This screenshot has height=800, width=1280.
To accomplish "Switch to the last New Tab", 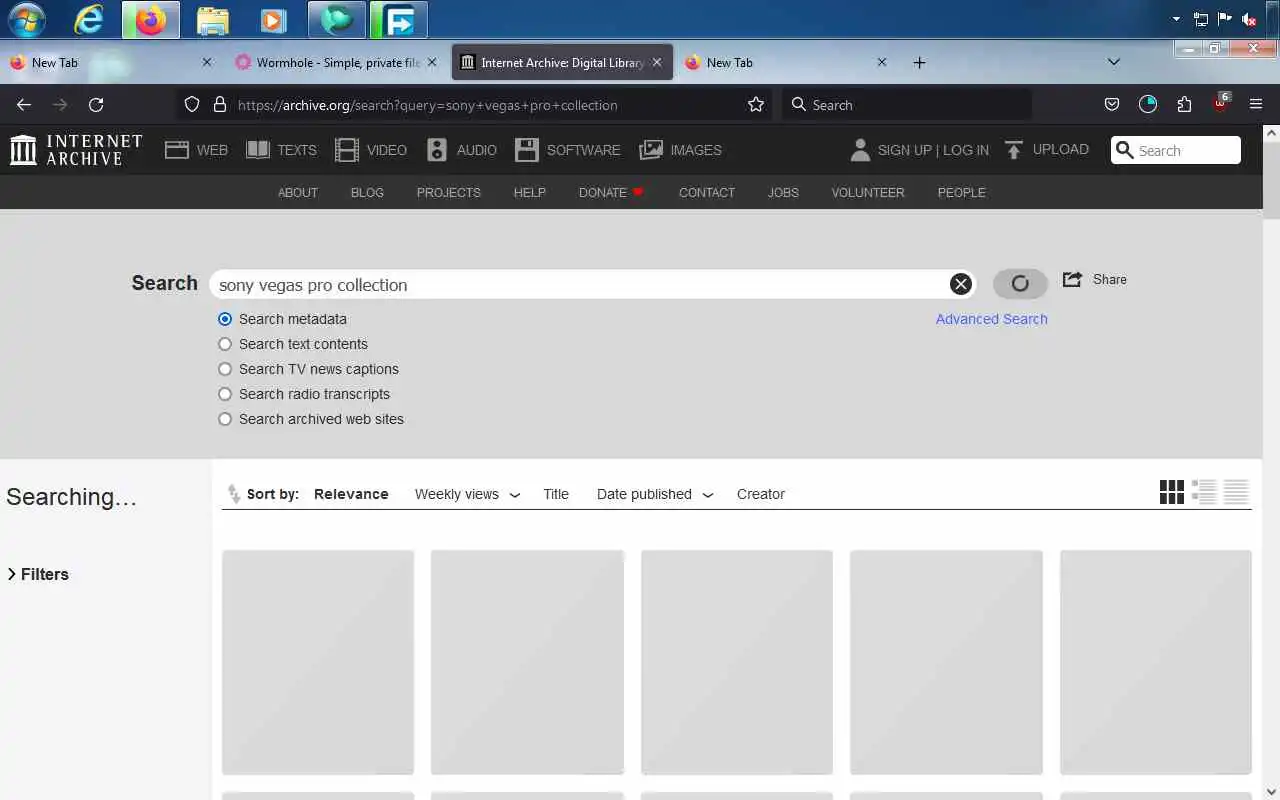I will pos(786,62).
